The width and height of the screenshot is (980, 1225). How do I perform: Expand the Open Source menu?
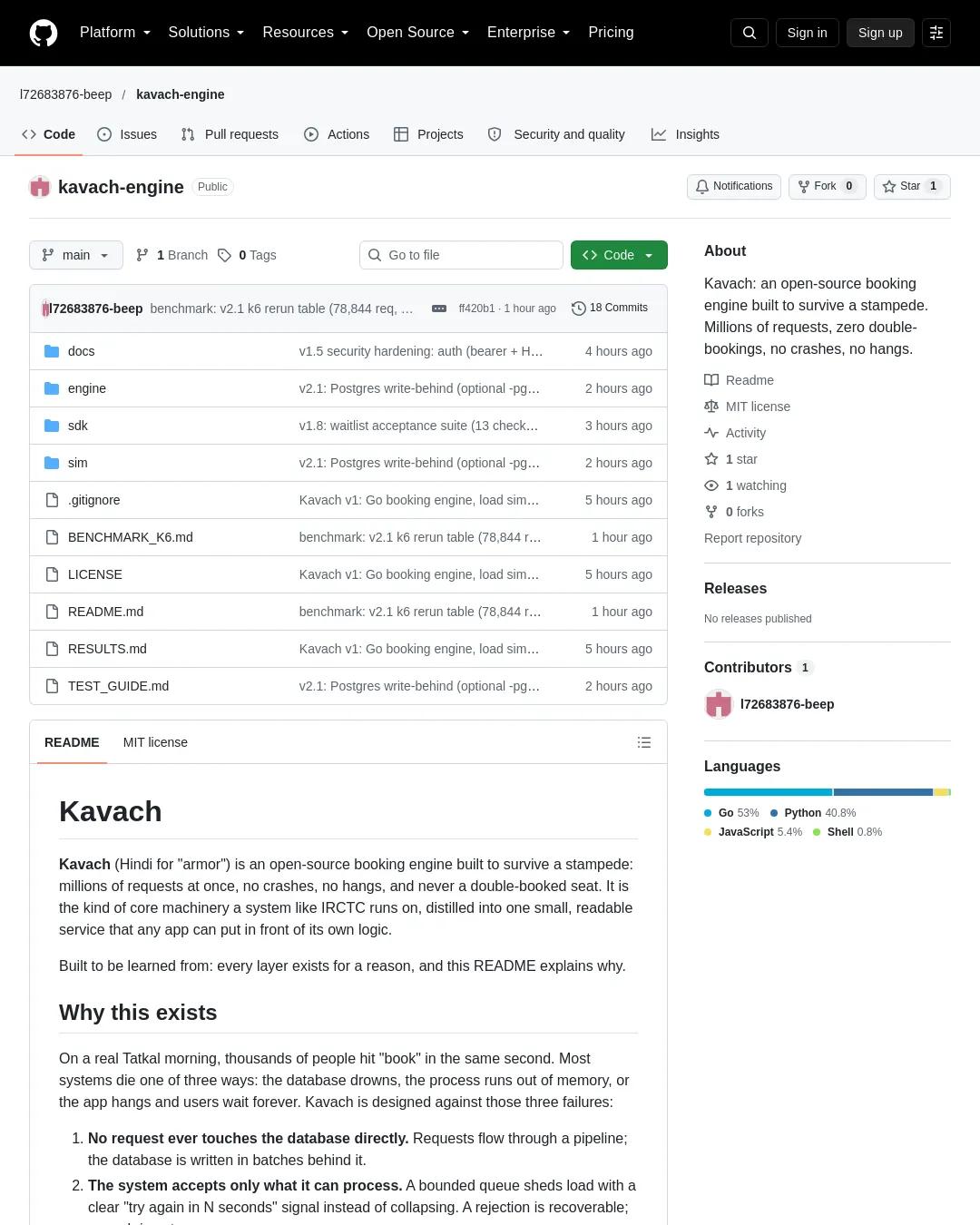coord(417,33)
